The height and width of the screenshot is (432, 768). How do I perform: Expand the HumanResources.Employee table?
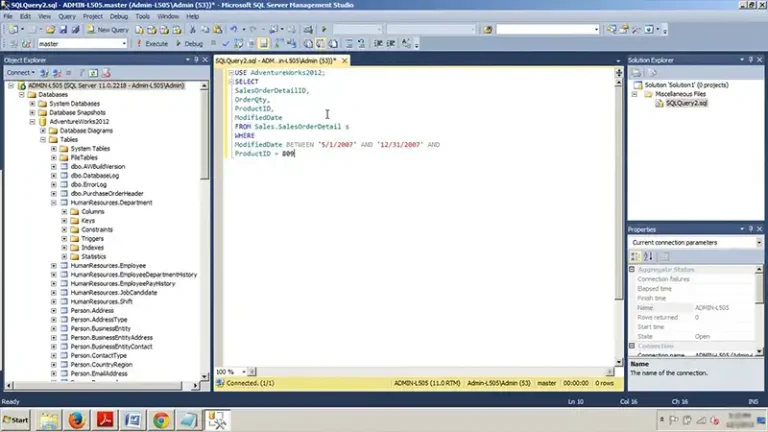[54, 265]
